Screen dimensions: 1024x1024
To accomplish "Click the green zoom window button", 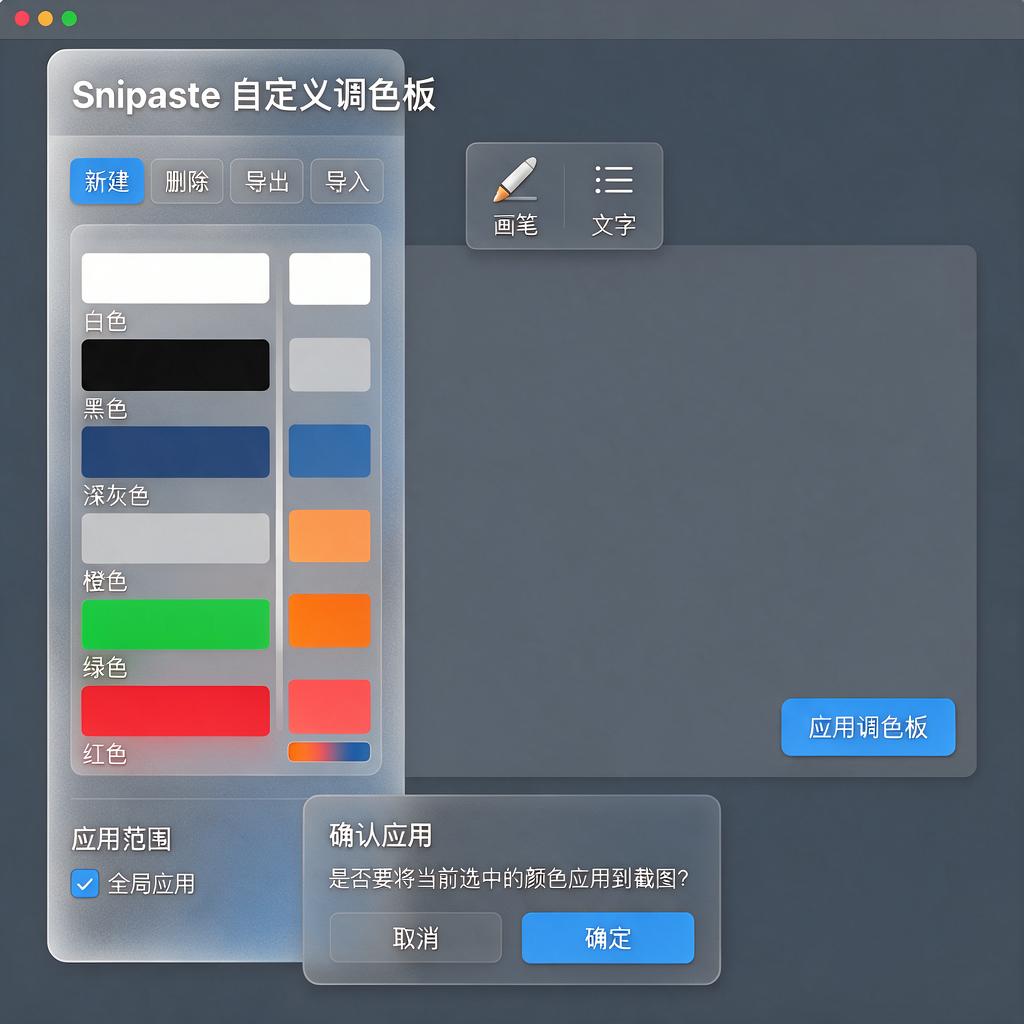I will coord(69,18).
